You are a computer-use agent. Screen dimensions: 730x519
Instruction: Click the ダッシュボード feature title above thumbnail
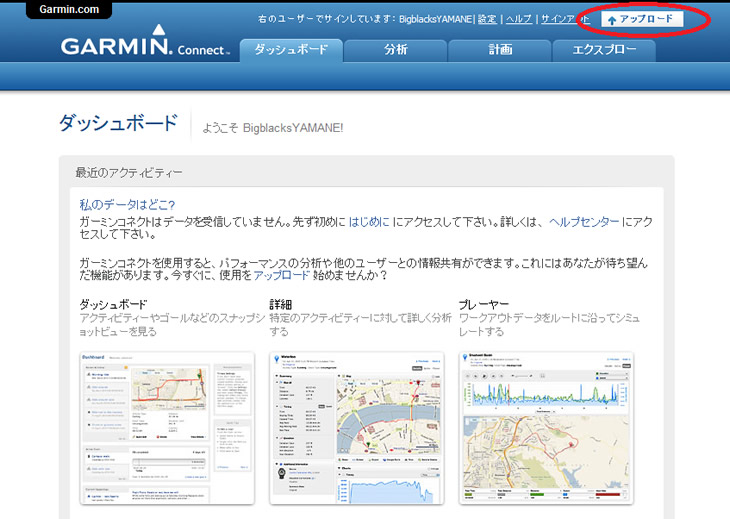[113, 305]
